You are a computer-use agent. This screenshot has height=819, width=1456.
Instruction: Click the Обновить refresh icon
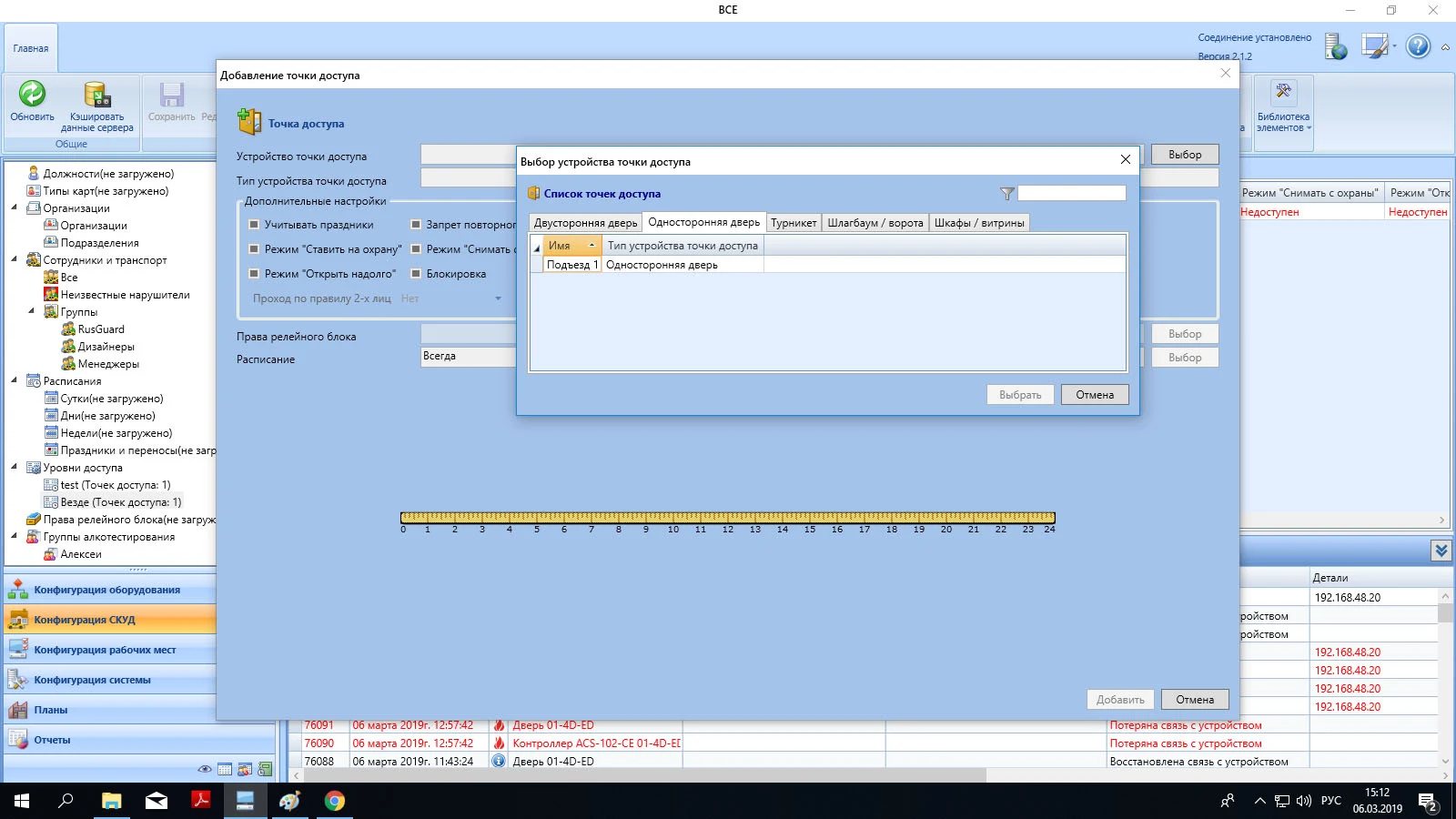point(32,94)
